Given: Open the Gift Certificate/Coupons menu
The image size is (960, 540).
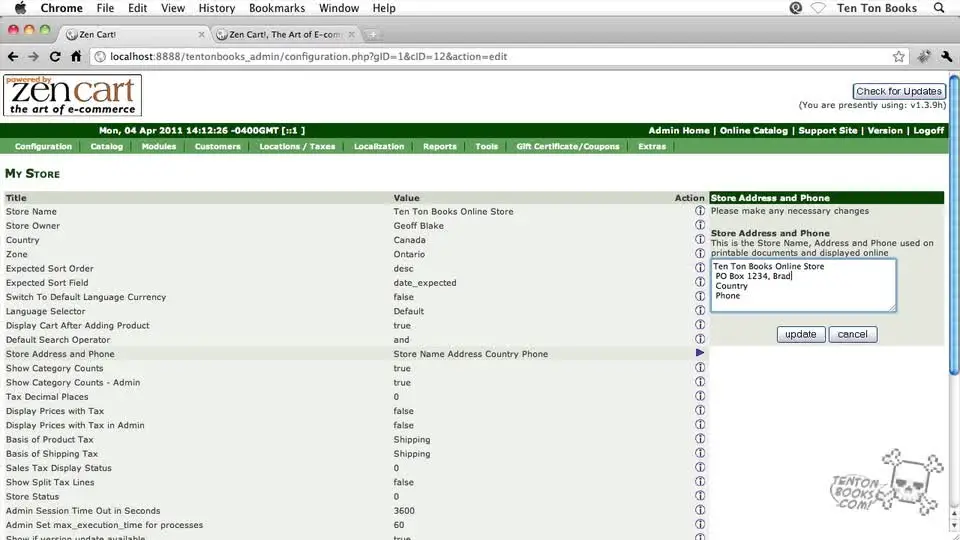Looking at the screenshot, I should 568,146.
